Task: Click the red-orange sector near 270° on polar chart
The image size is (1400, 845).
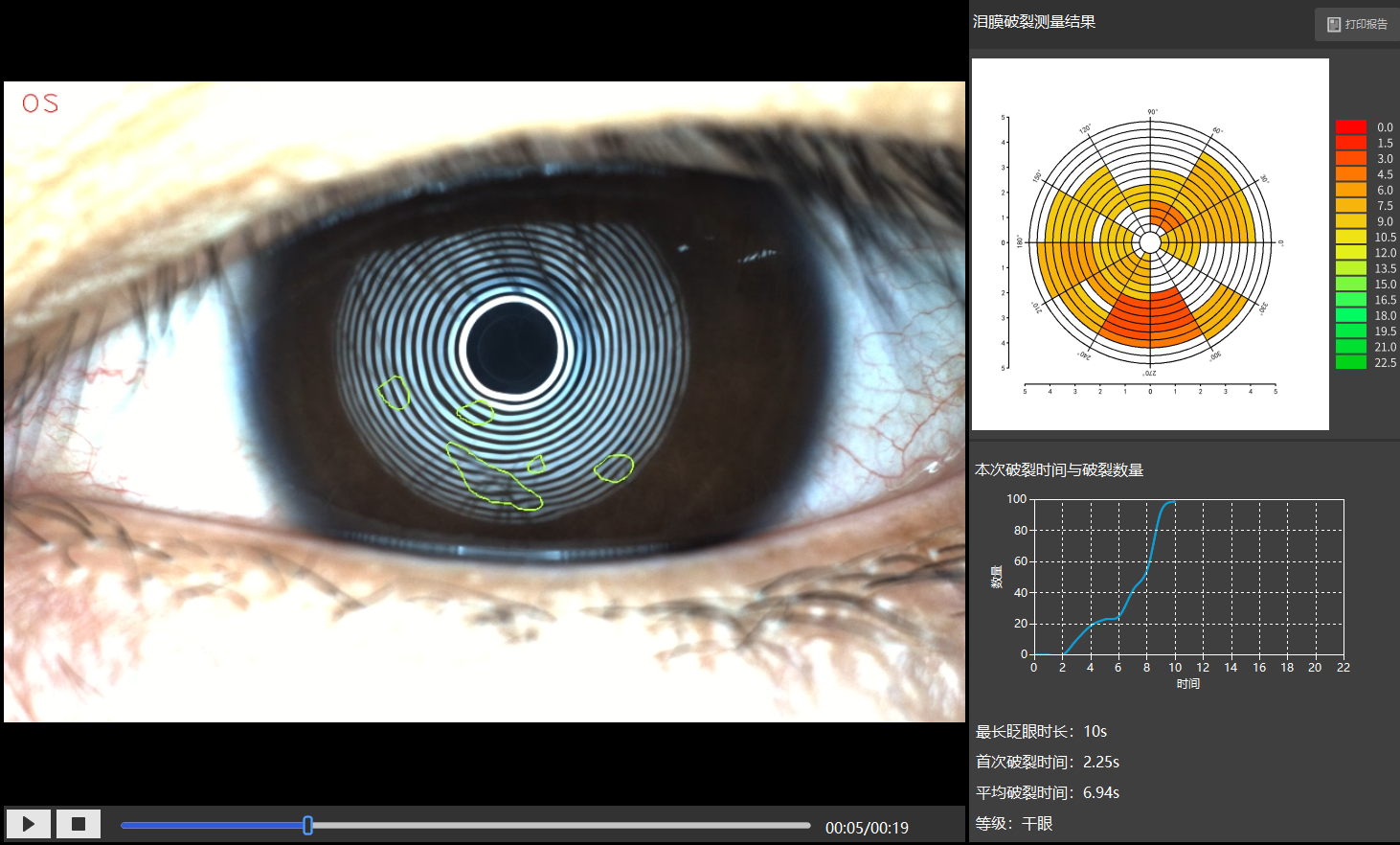Action: click(x=1150, y=321)
